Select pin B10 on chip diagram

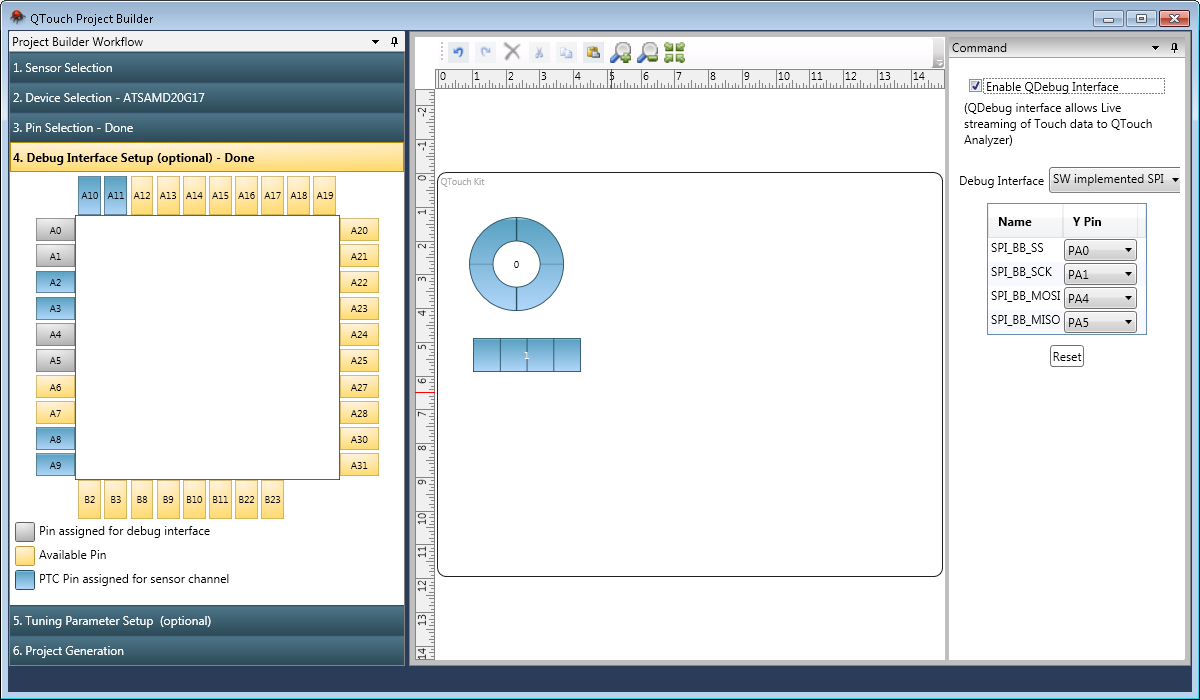[194, 499]
